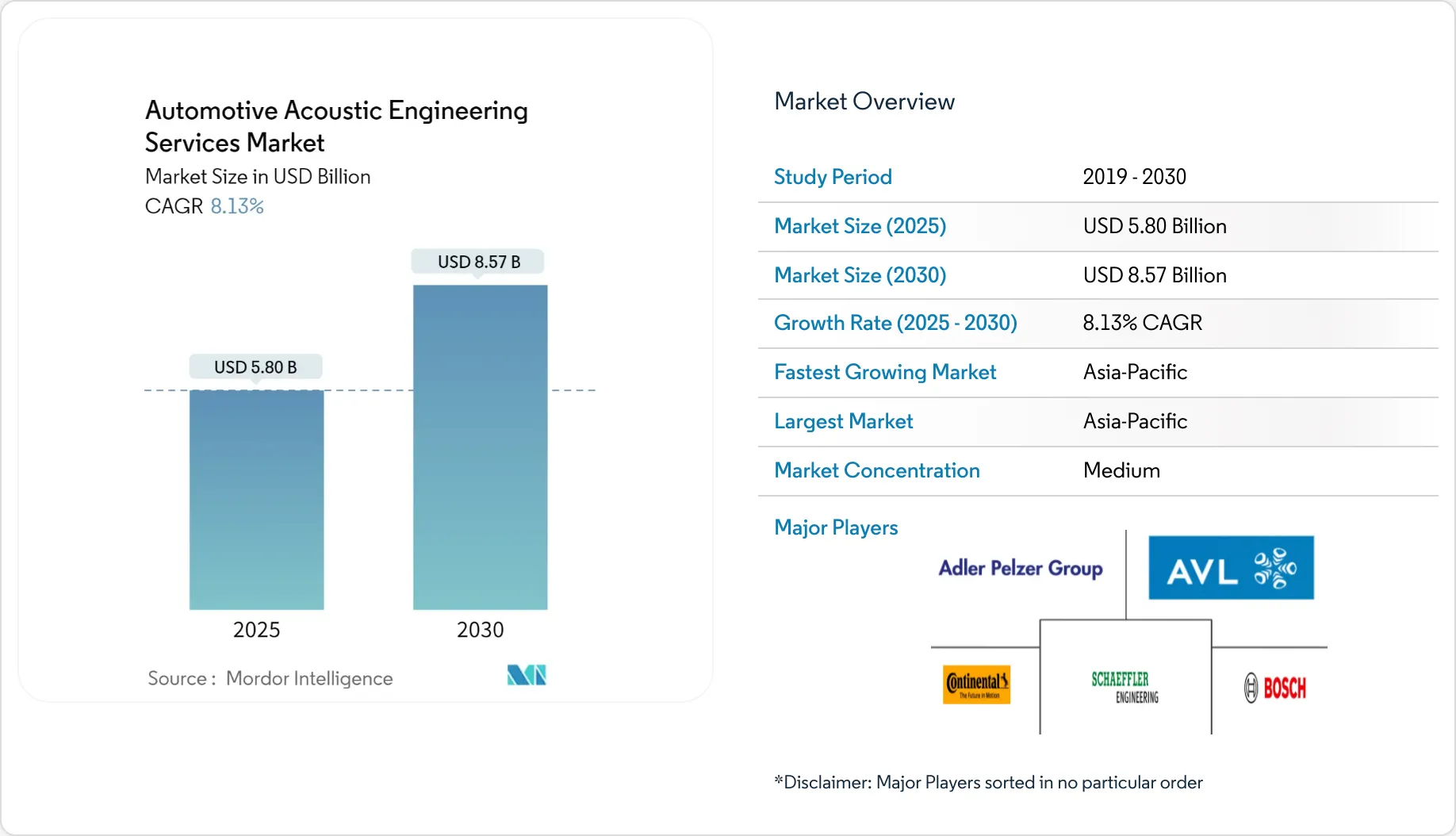The width and height of the screenshot is (1456, 836).
Task: Click the Market Size (2030) label
Action: pos(860,275)
